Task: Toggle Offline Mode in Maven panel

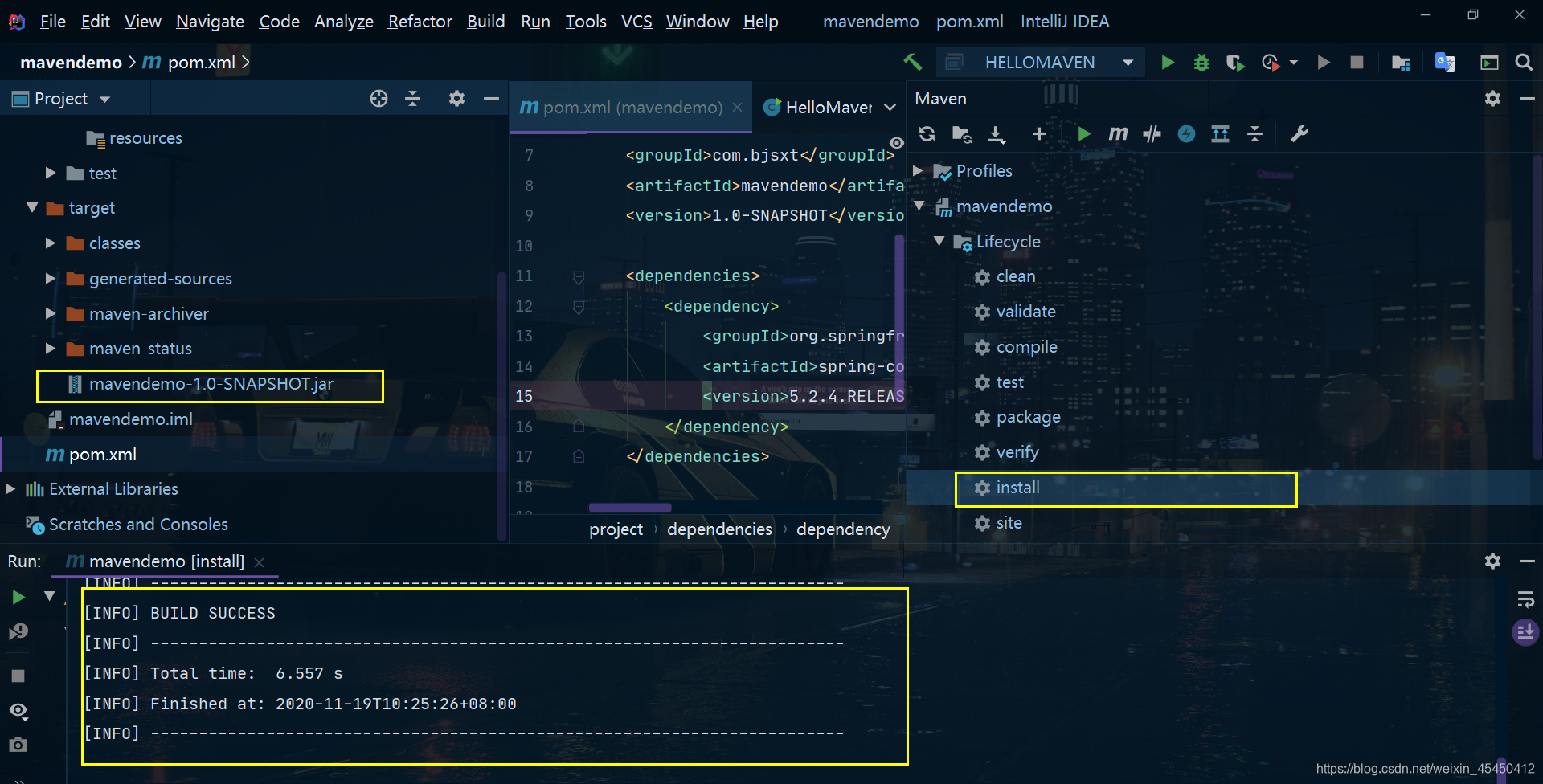Action: point(1152,134)
